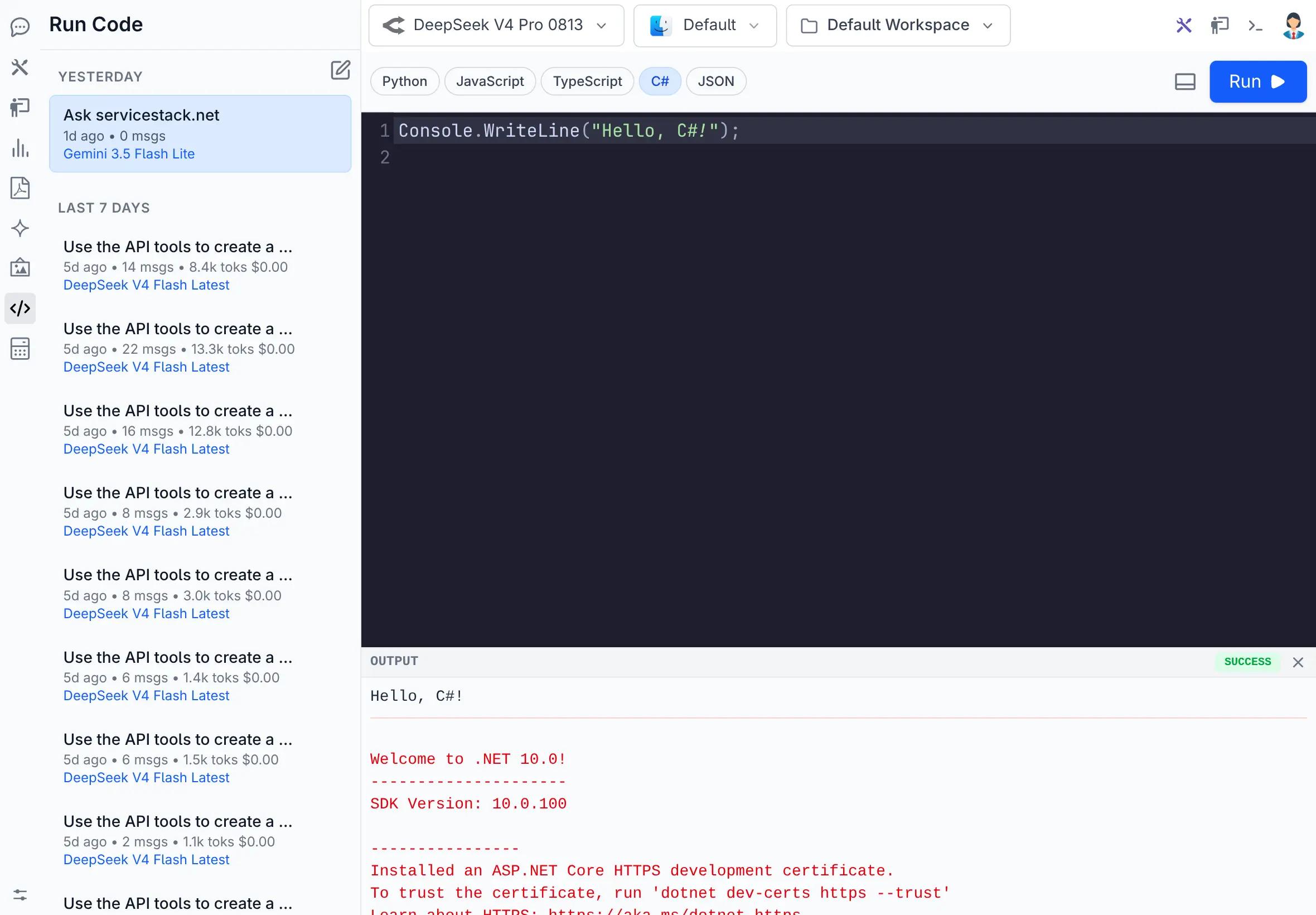Open the conversation with 22 msgs 13.3k toks

tap(200, 348)
